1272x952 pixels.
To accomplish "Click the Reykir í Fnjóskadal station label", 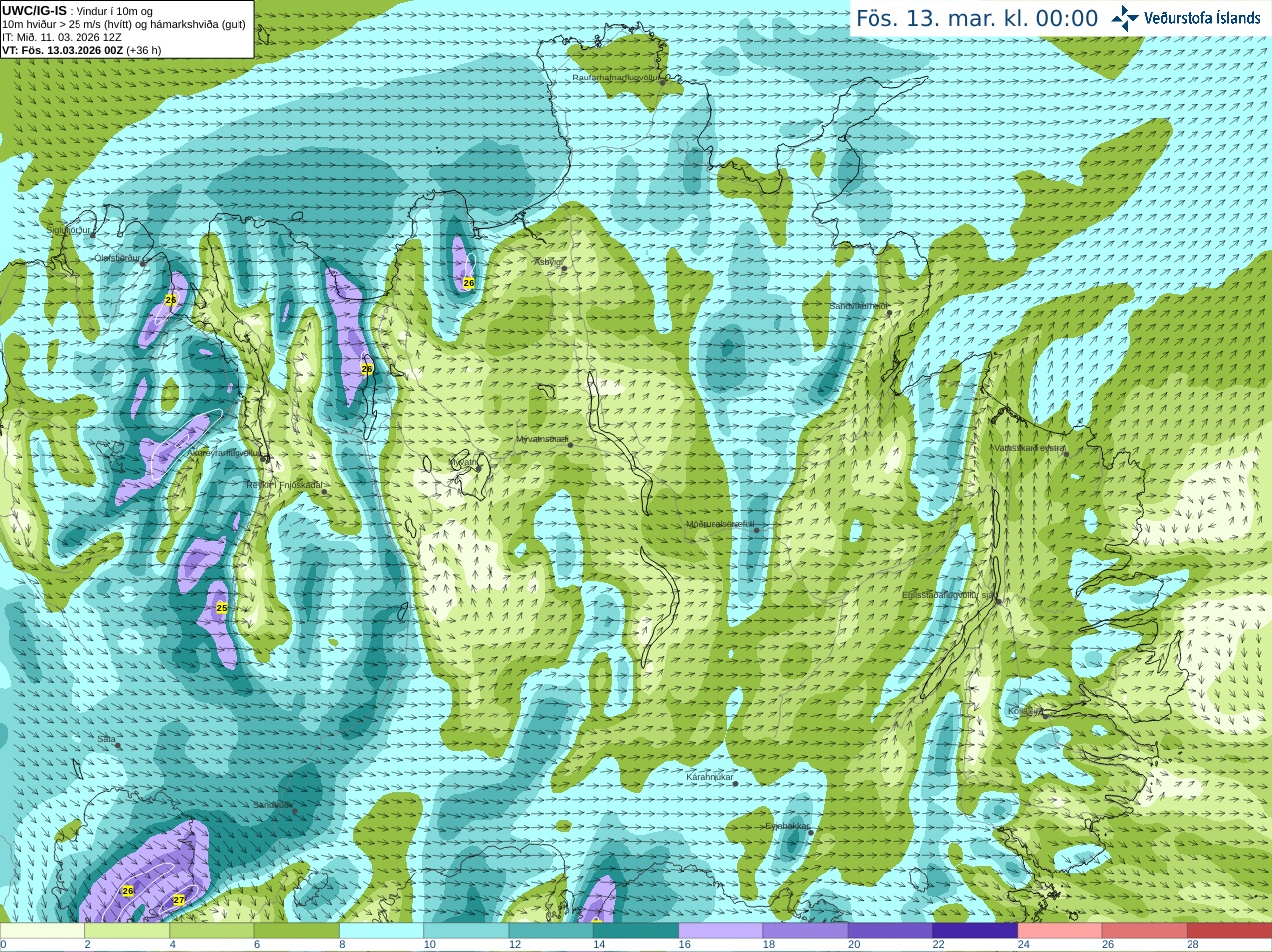I will pyautogui.click(x=285, y=485).
